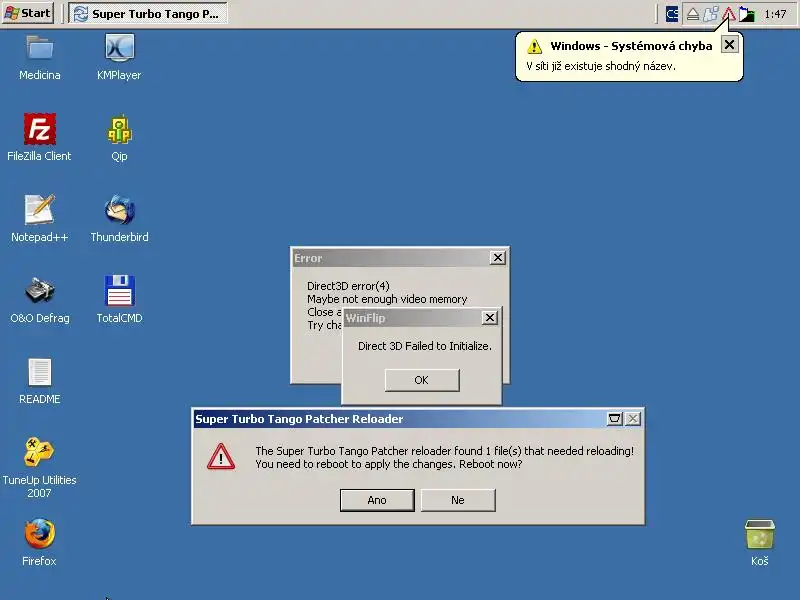
Task: Click 'Direct 3D Failed to Initialize.' message
Action: click(424, 346)
